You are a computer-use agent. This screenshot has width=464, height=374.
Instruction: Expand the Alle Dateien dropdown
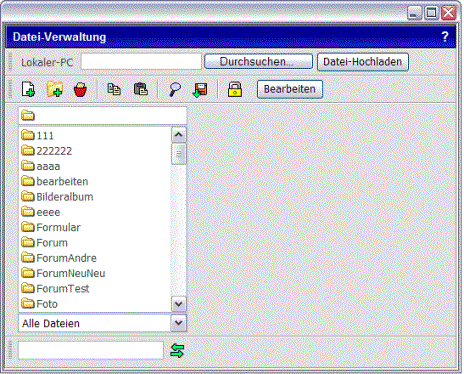179,323
